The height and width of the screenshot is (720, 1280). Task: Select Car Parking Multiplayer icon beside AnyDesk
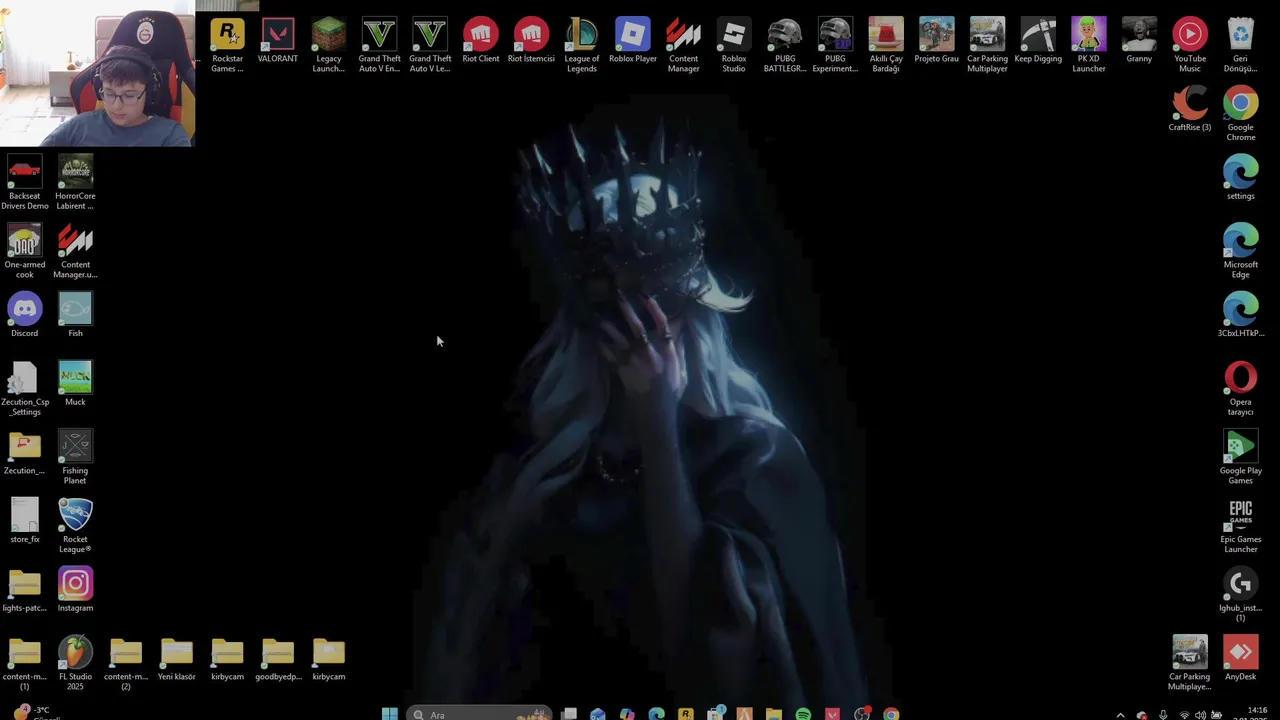click(x=1190, y=662)
